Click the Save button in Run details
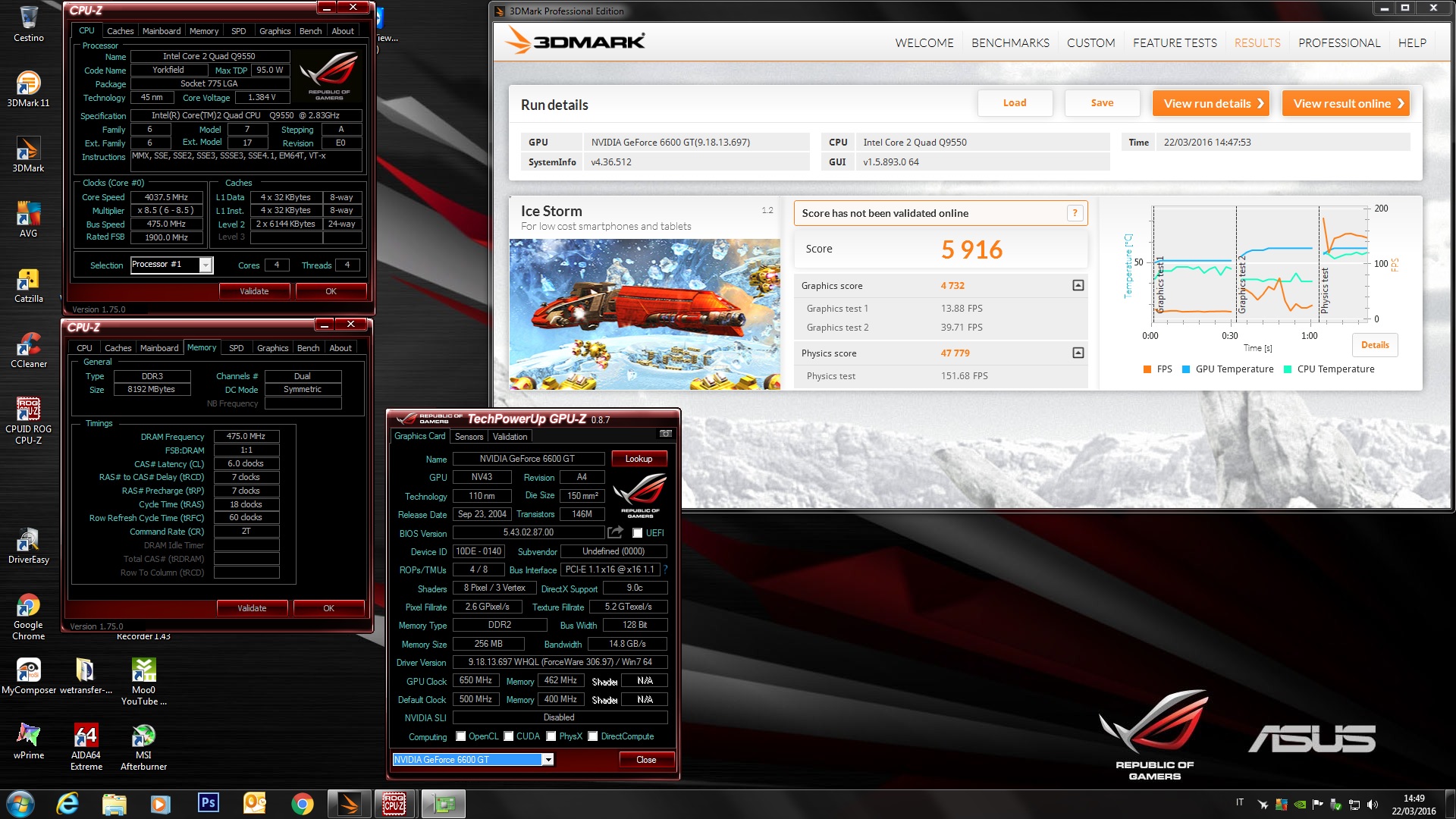The height and width of the screenshot is (819, 1456). [1102, 103]
